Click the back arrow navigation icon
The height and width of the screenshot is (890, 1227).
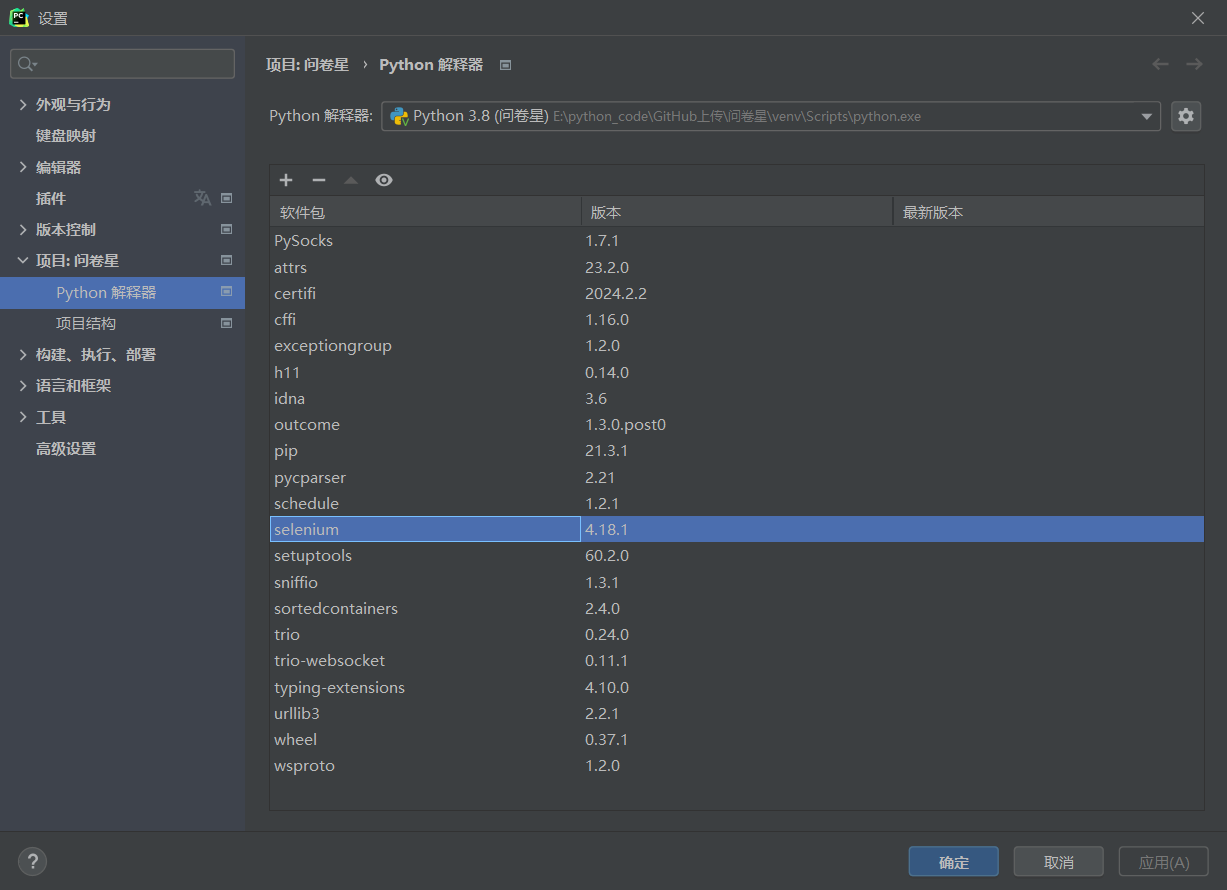click(x=1160, y=64)
